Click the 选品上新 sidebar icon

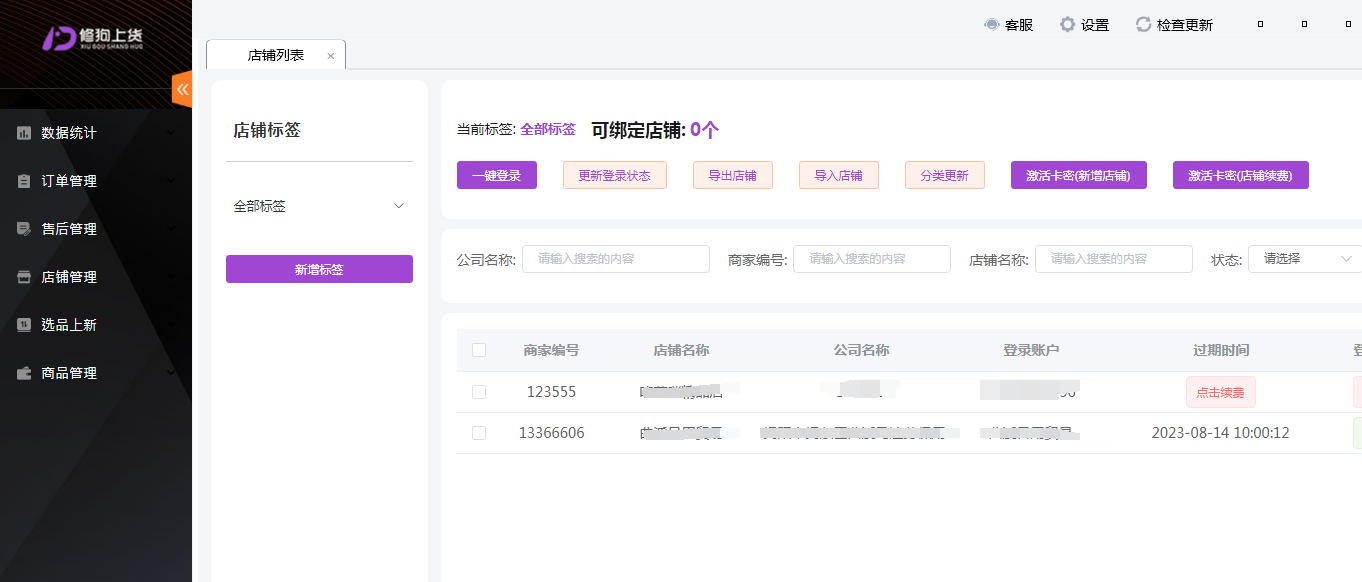tap(24, 325)
